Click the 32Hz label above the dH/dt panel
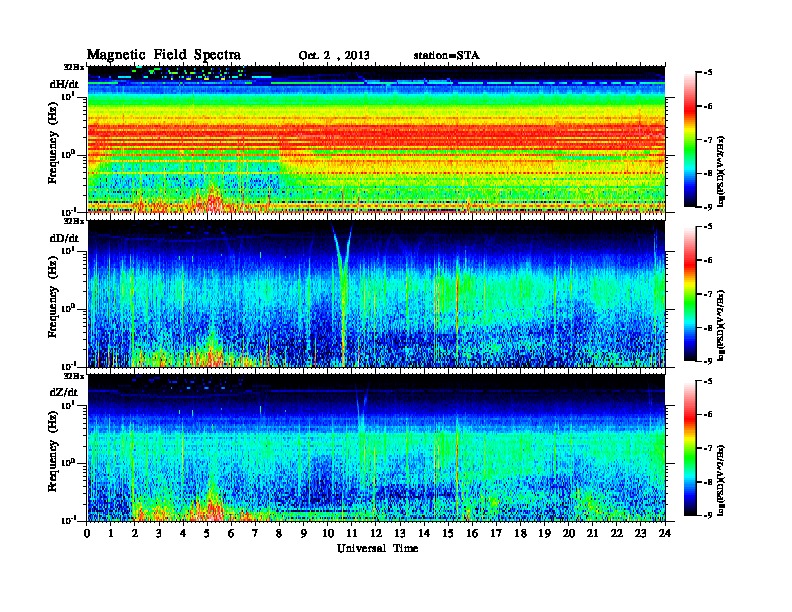The height and width of the screenshot is (612, 792). point(74,67)
